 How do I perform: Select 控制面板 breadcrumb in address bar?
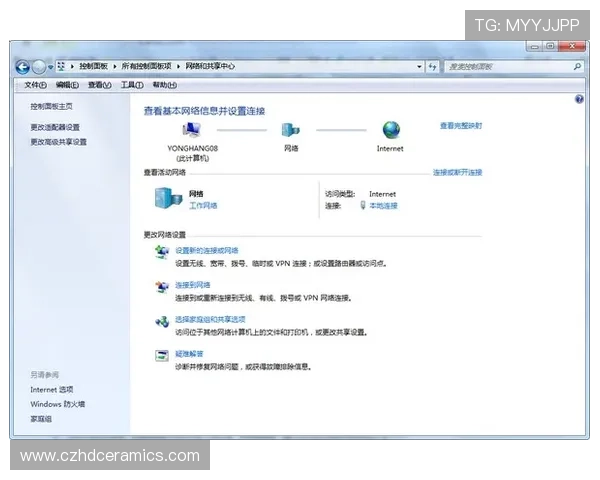pos(93,66)
